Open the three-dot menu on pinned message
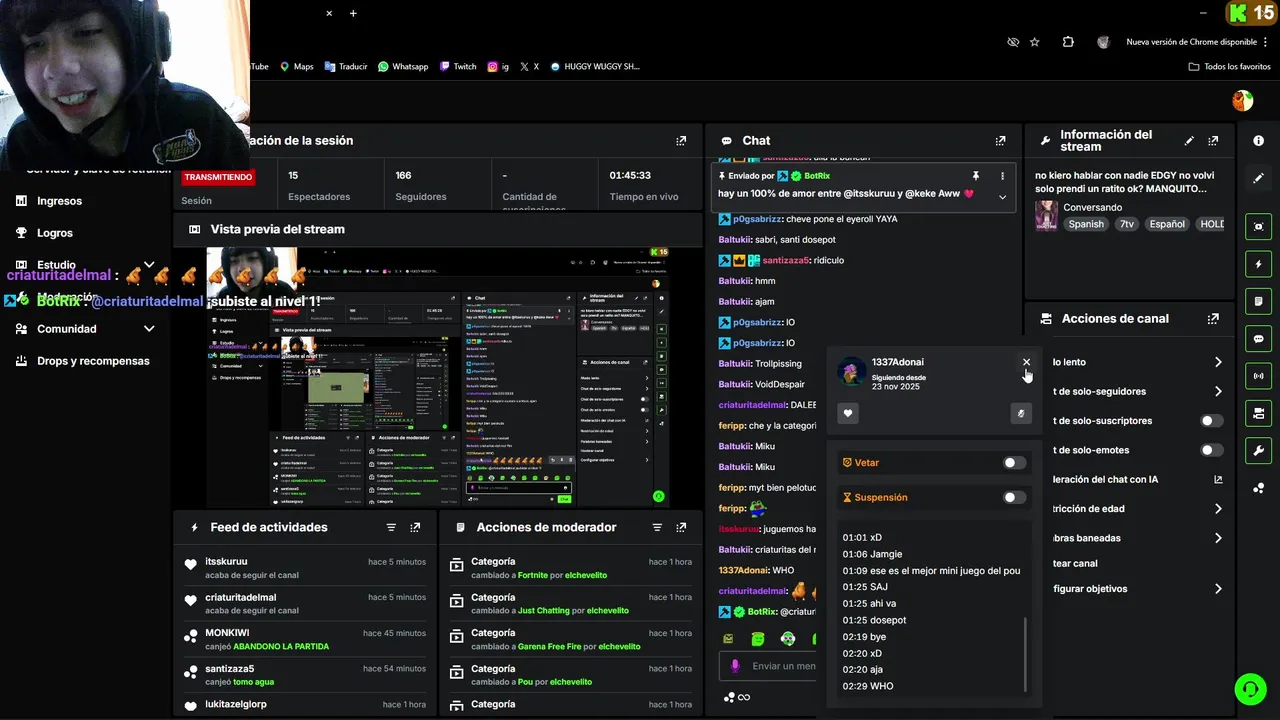The image size is (1280, 720). click(1002, 176)
